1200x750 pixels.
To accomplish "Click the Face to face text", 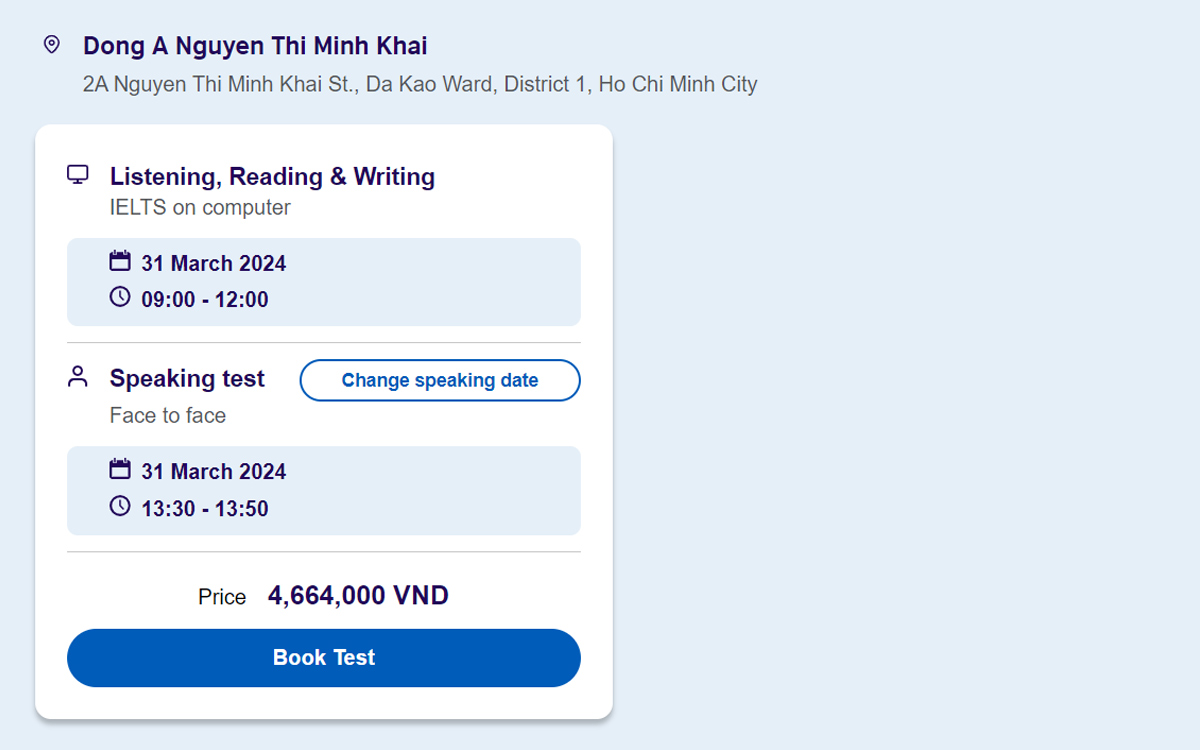I will click(167, 415).
